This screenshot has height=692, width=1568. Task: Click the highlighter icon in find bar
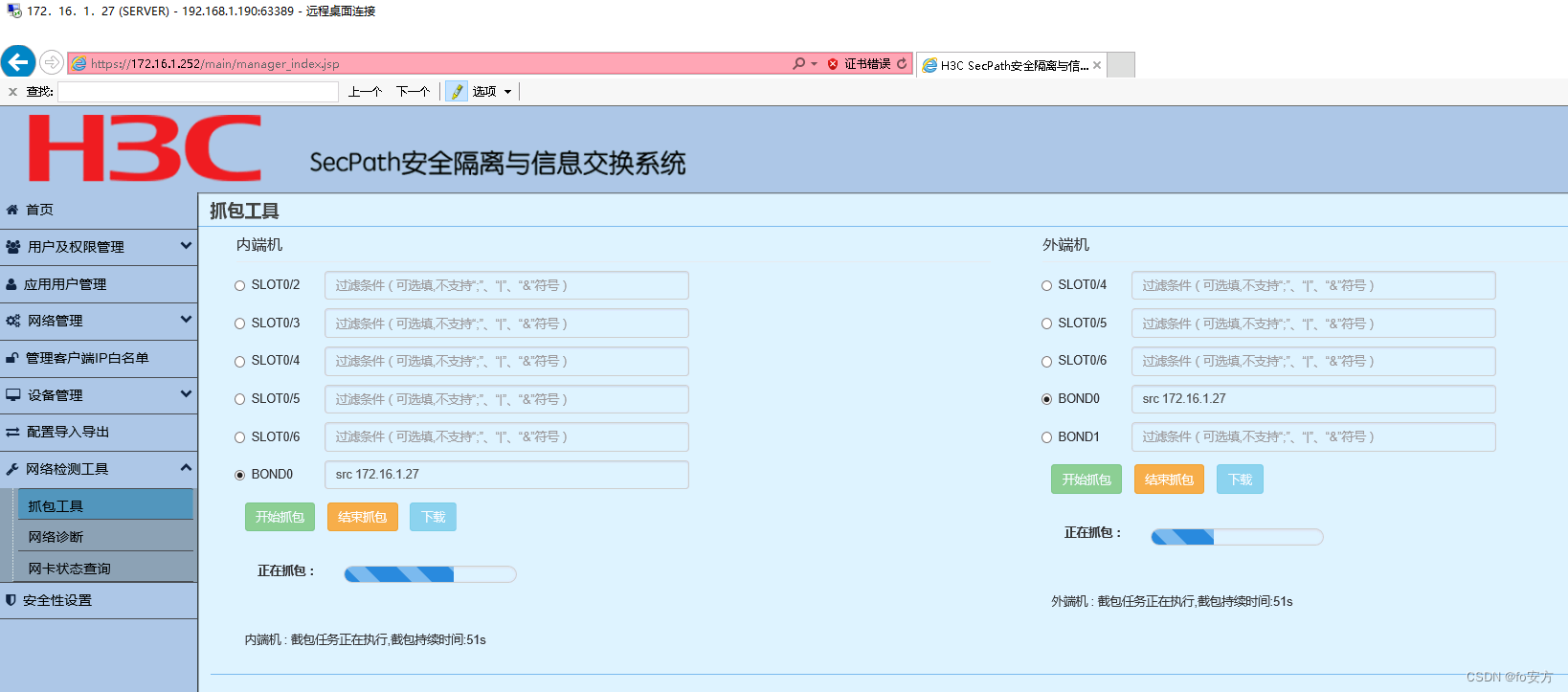[x=458, y=92]
